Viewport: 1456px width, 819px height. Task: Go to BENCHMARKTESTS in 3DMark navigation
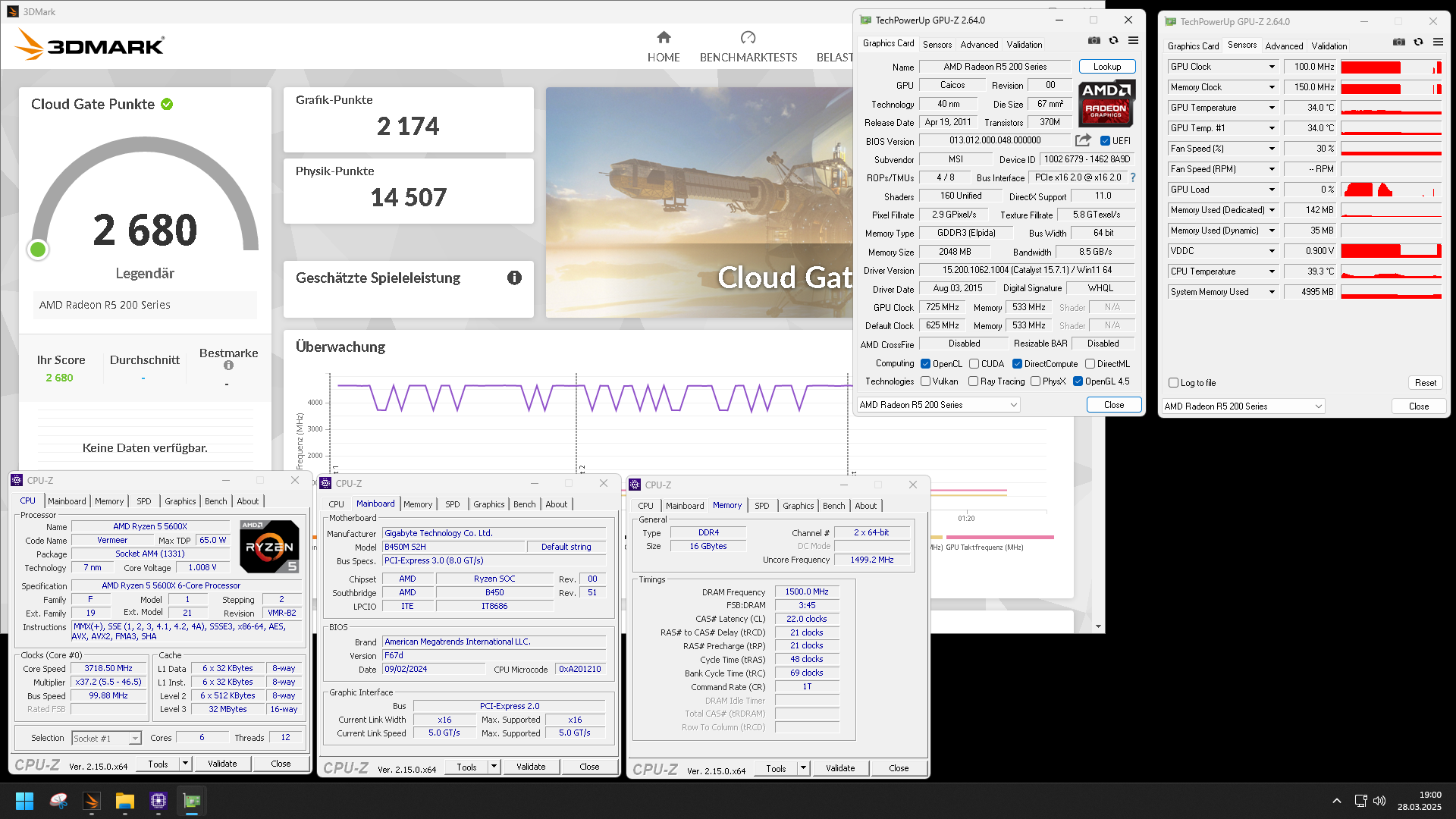pos(748,58)
